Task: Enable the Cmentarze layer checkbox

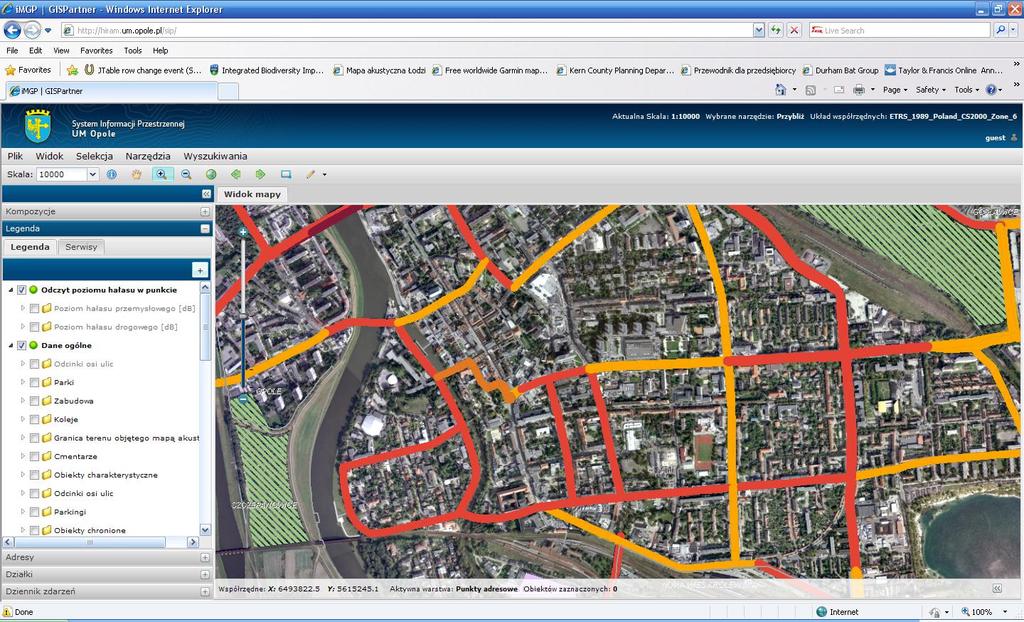Action: pyautogui.click(x=35, y=457)
